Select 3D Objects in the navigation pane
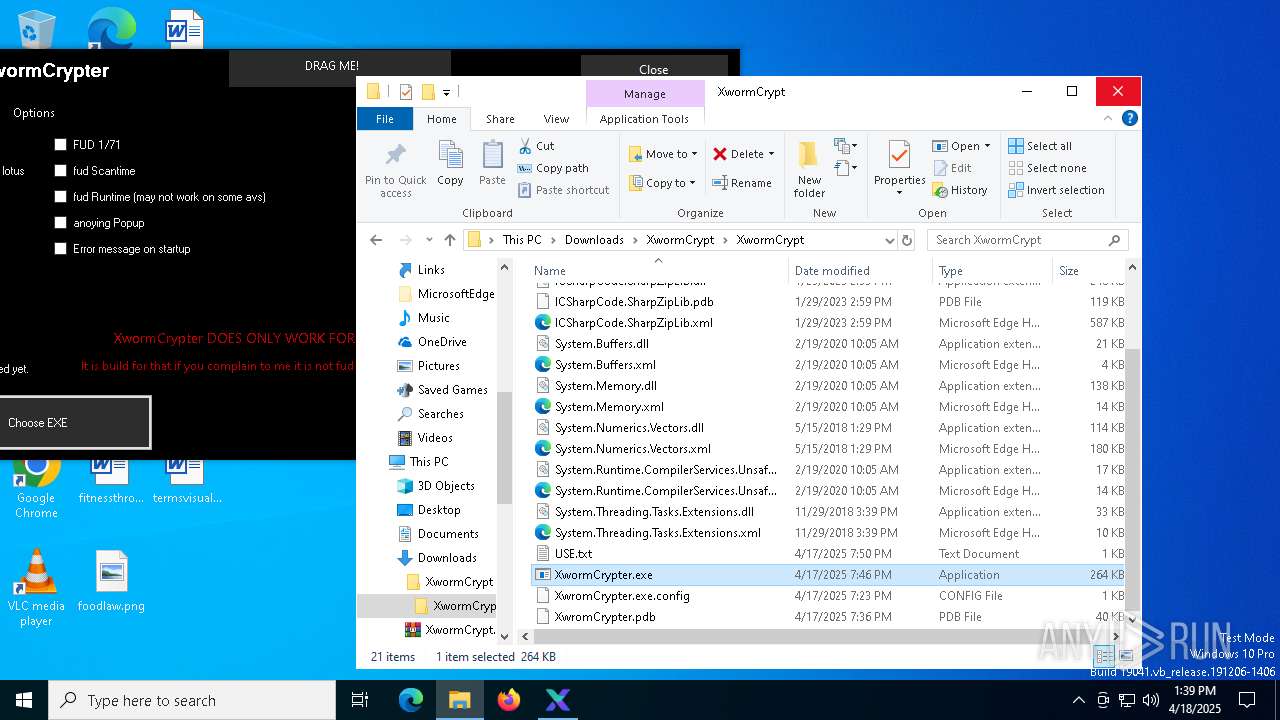The width and height of the screenshot is (1280, 720). click(446, 486)
